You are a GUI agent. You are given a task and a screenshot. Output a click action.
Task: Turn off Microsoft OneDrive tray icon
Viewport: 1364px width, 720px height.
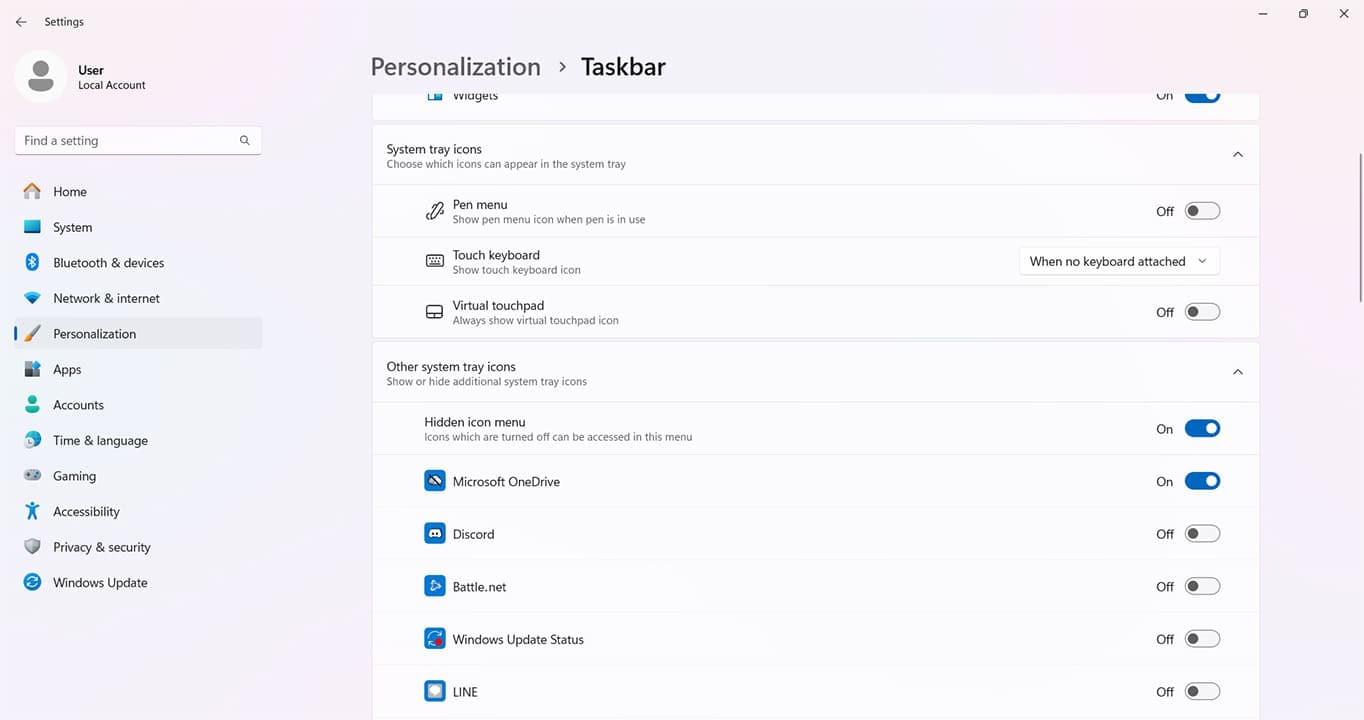pos(1202,480)
